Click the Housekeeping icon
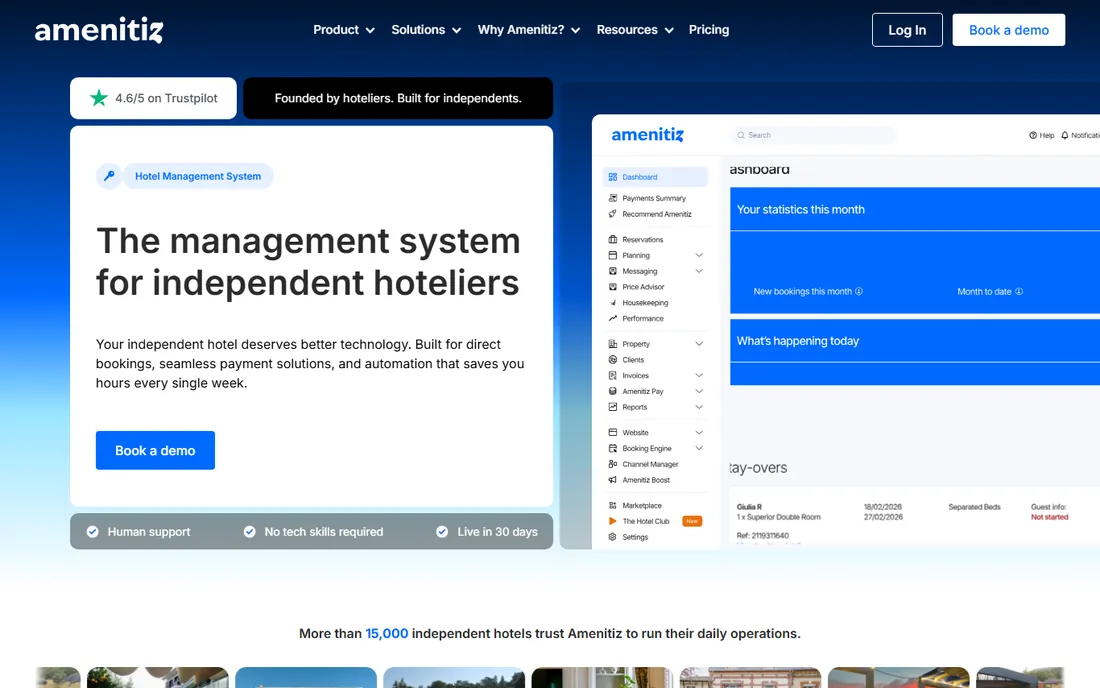The image size is (1100, 688). tap(612, 302)
